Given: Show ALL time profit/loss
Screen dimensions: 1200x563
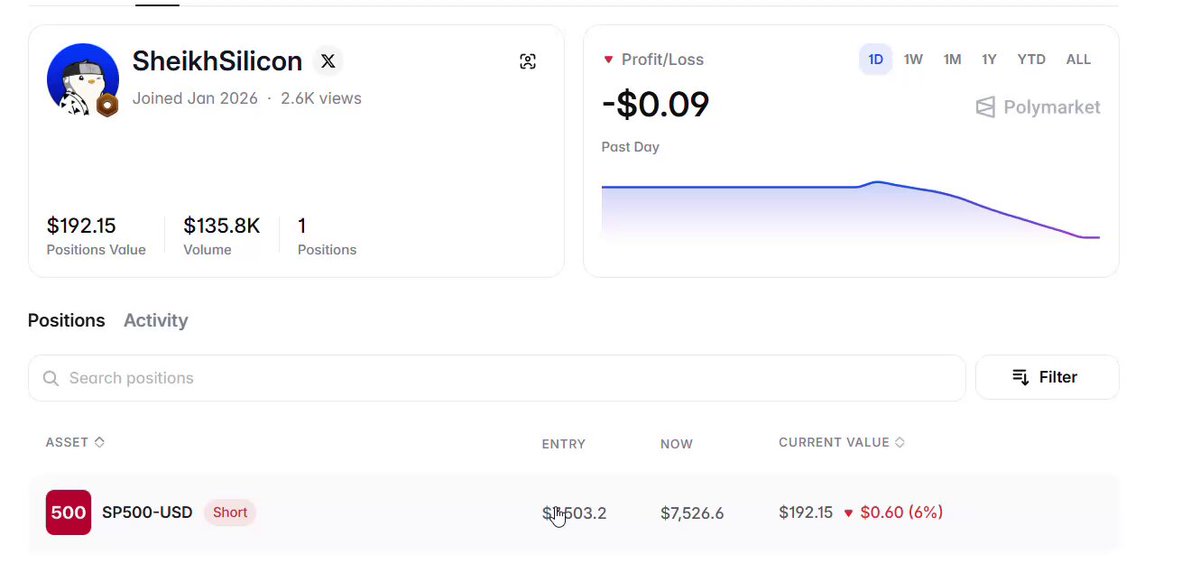Looking at the screenshot, I should (x=1078, y=59).
